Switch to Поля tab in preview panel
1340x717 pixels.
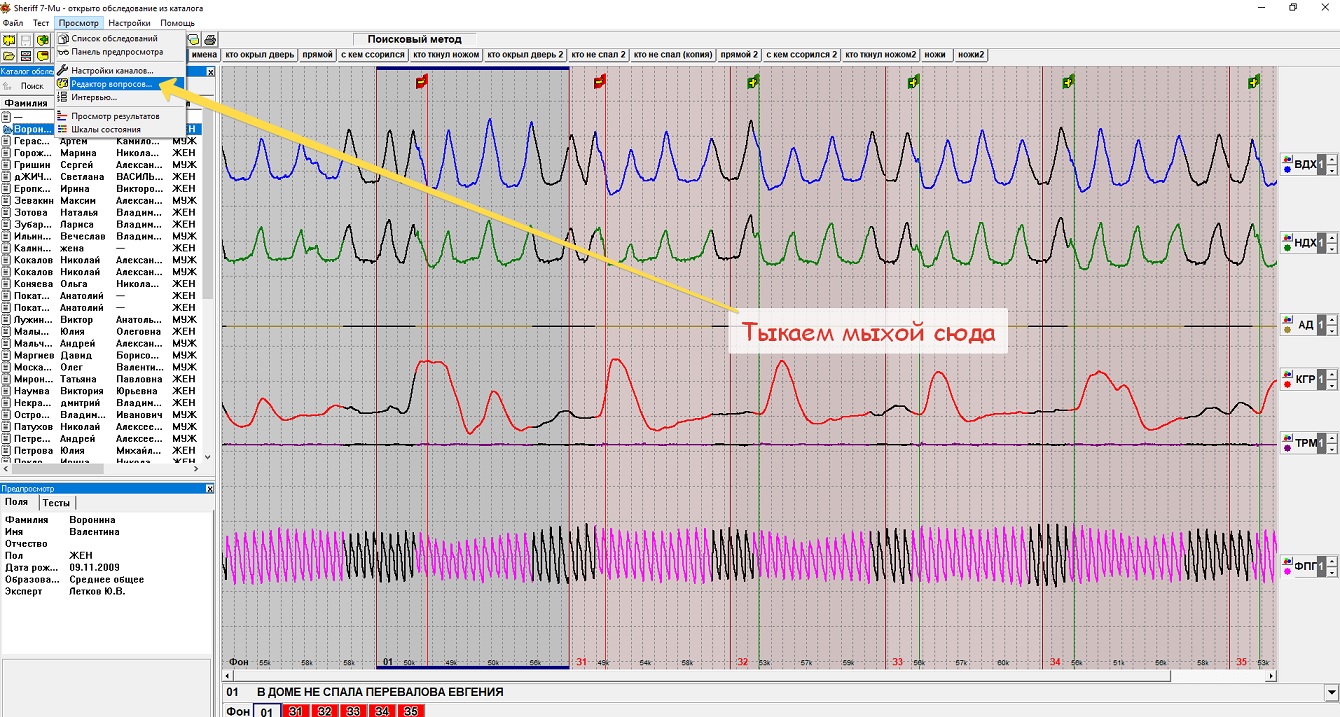17,503
